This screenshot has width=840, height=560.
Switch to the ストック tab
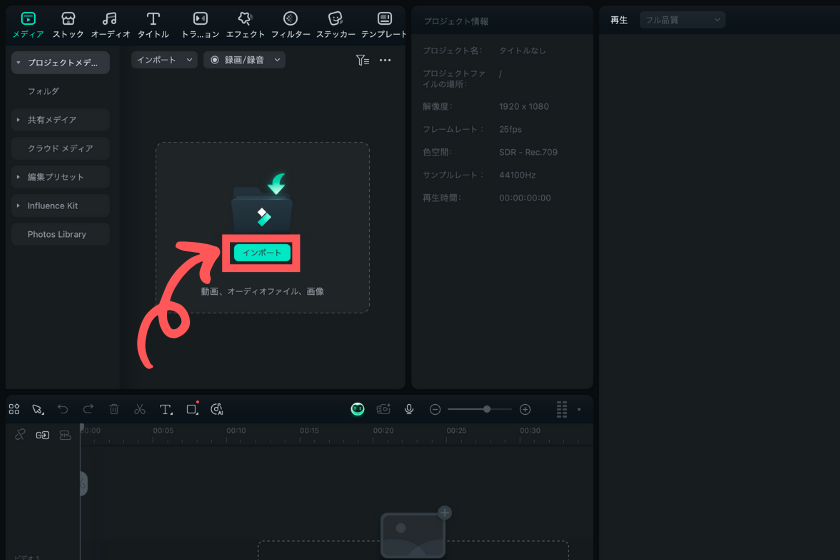[x=68, y=25]
